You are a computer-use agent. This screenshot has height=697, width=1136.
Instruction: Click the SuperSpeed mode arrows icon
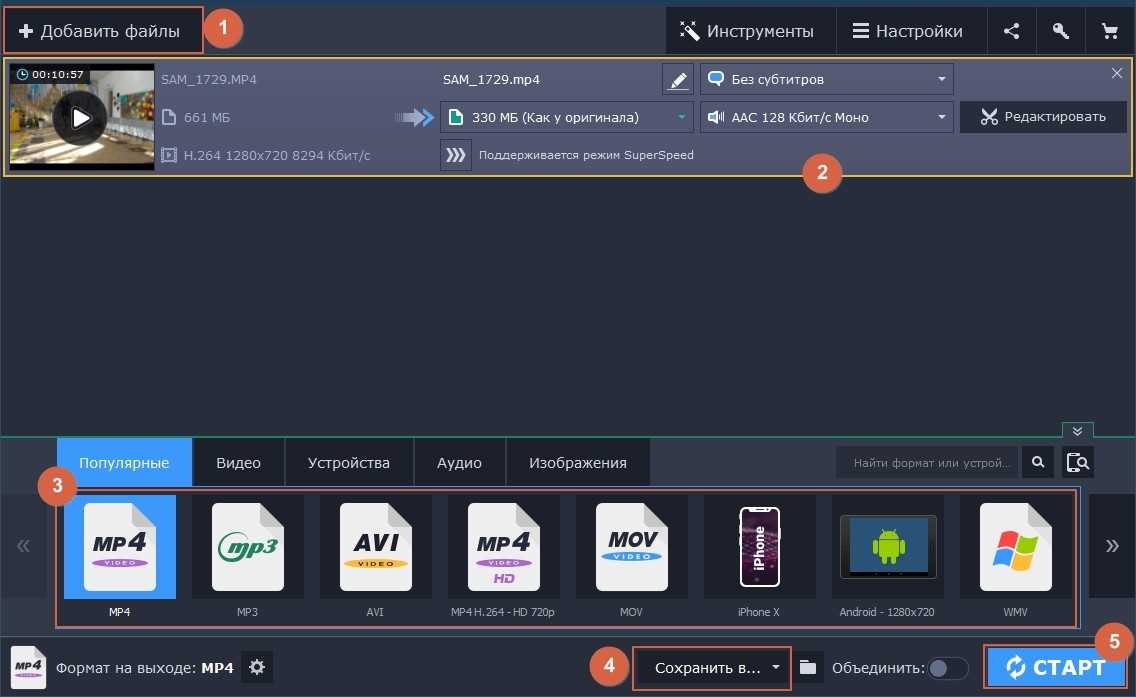[x=456, y=155]
